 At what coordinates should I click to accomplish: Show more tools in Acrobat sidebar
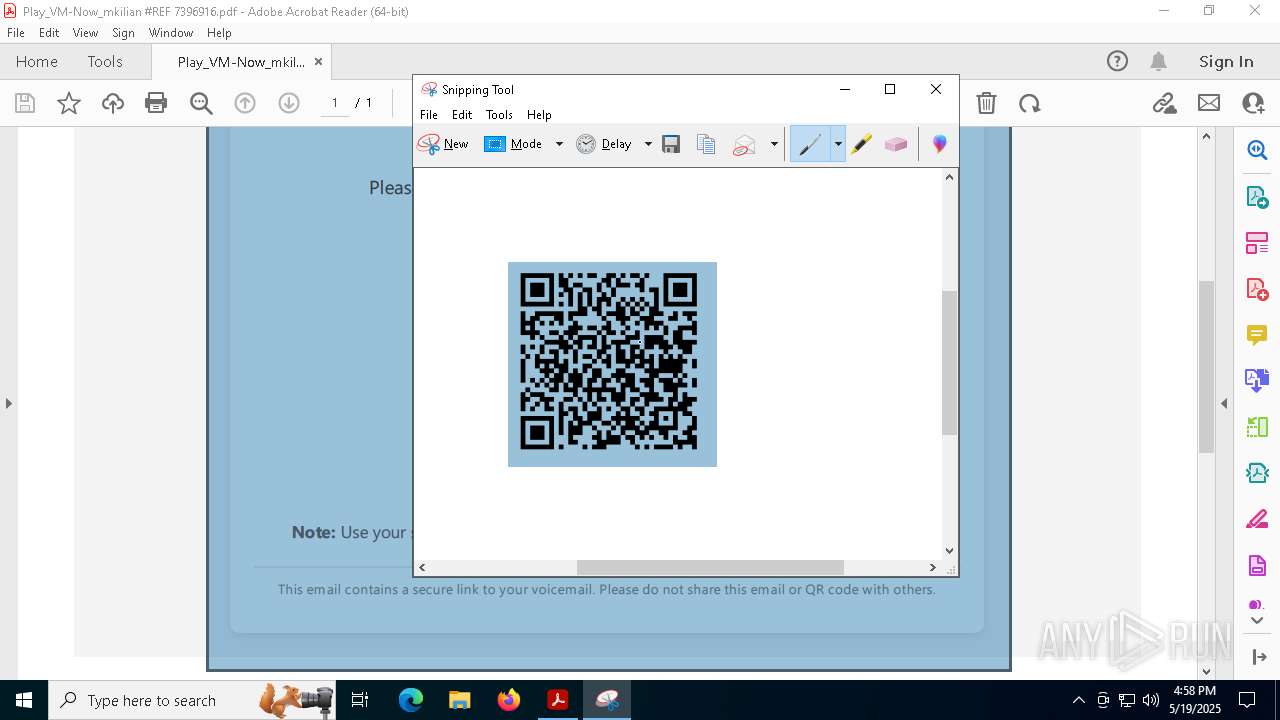[x=1257, y=620]
